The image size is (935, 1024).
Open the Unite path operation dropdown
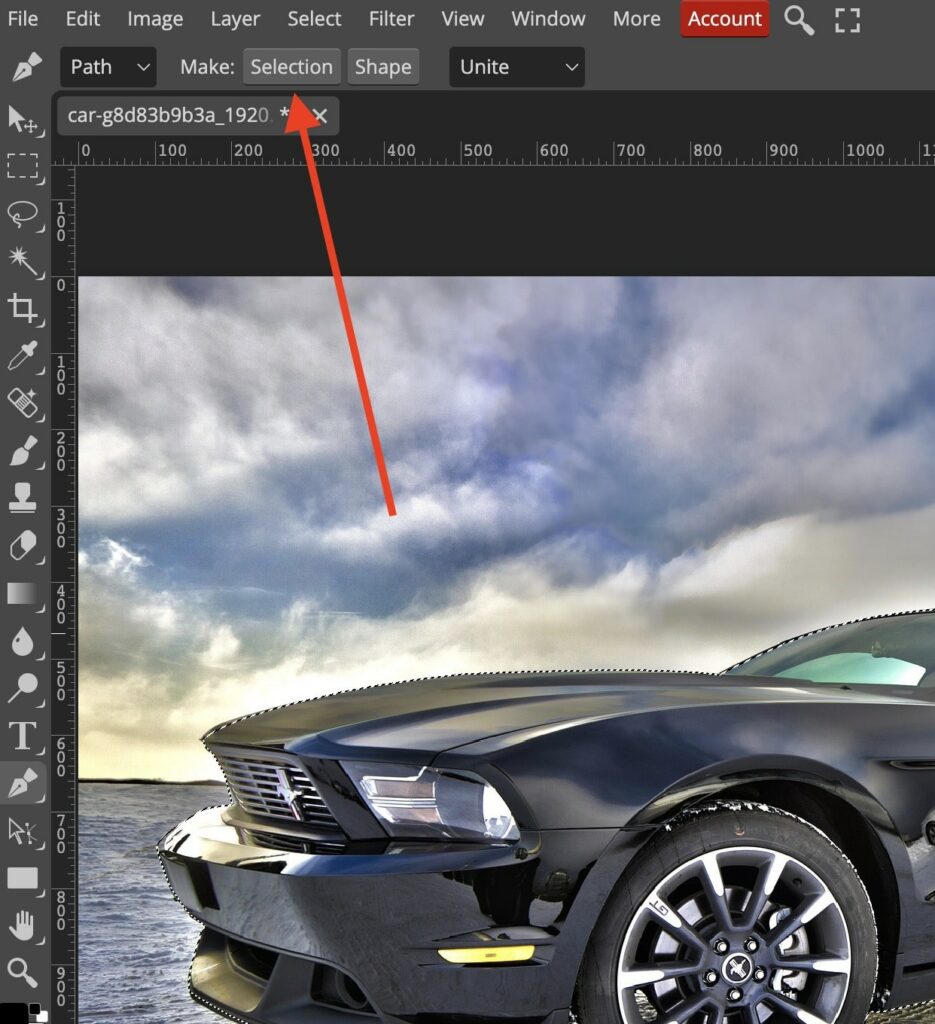pos(517,67)
